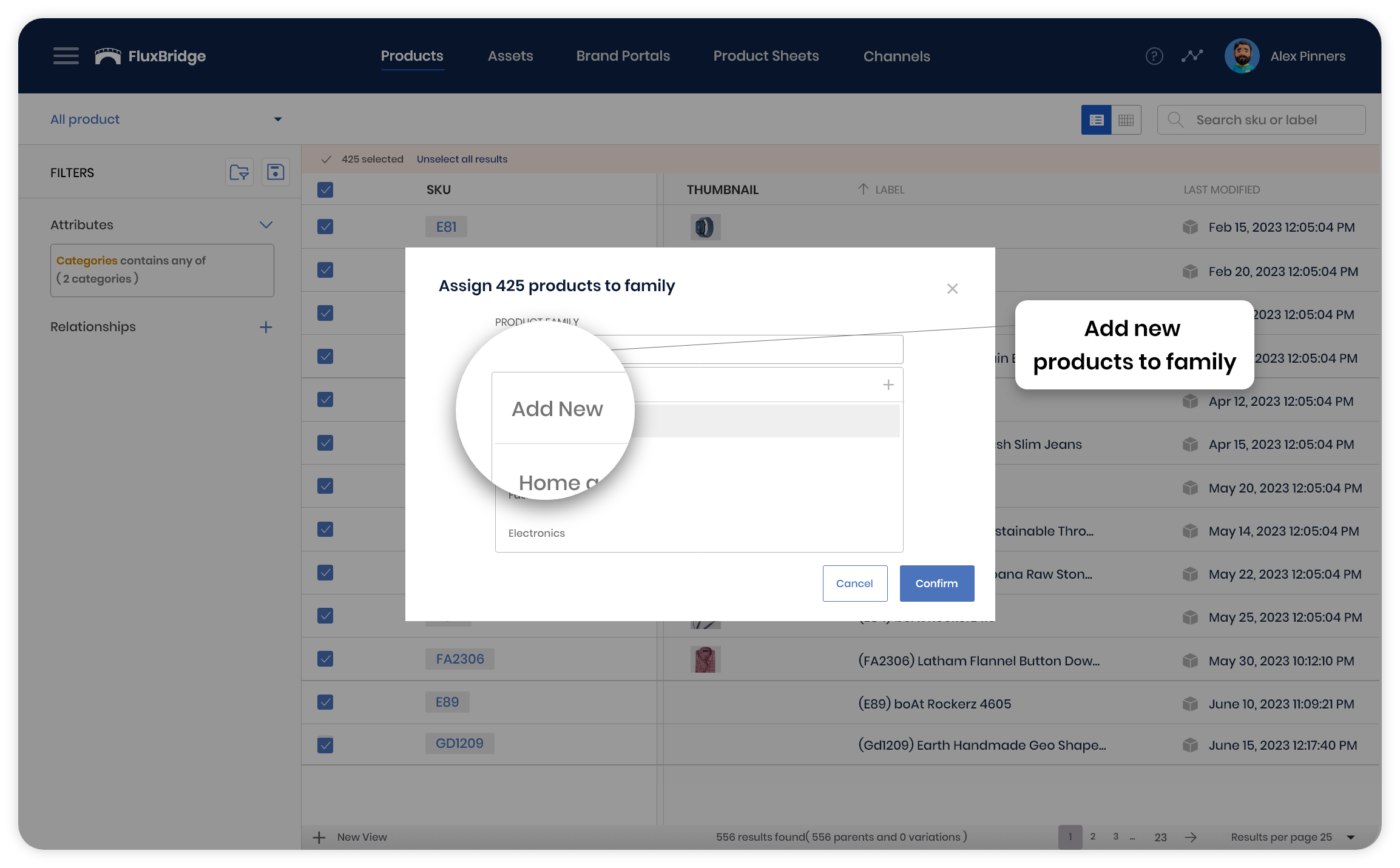Screen dimensions: 1400x868
Task: Add a relationship with plus icon
Action: pyautogui.click(x=266, y=328)
